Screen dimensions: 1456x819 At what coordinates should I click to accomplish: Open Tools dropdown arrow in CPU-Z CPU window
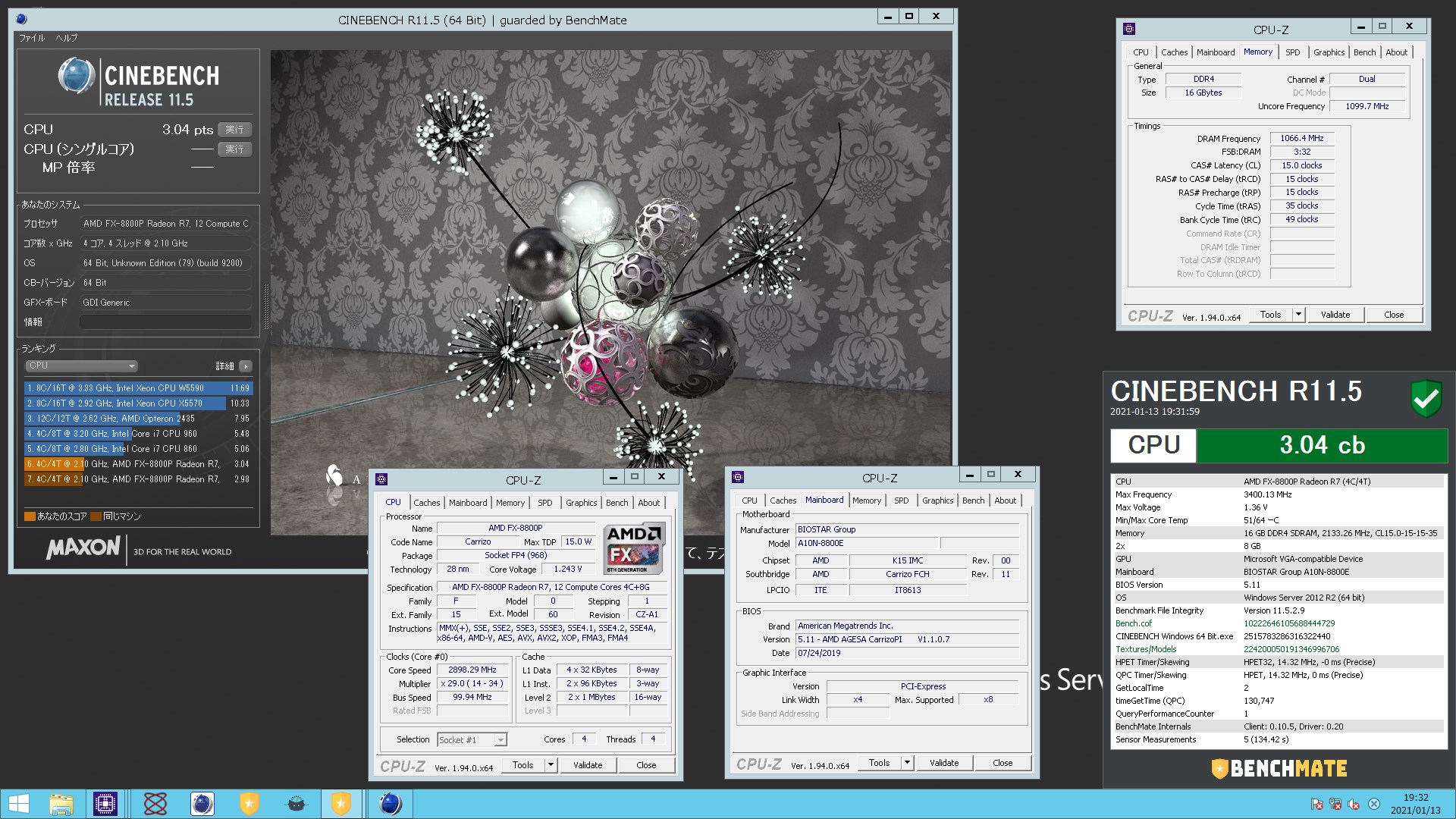tap(551, 765)
